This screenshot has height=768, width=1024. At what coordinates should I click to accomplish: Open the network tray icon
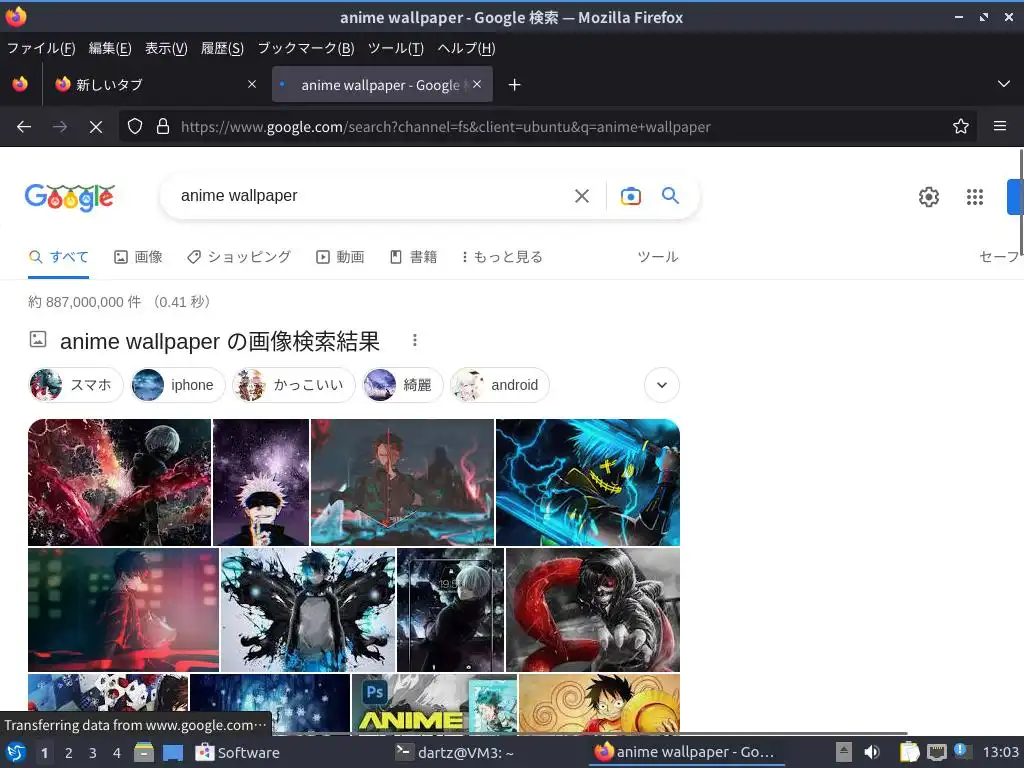[x=936, y=752]
